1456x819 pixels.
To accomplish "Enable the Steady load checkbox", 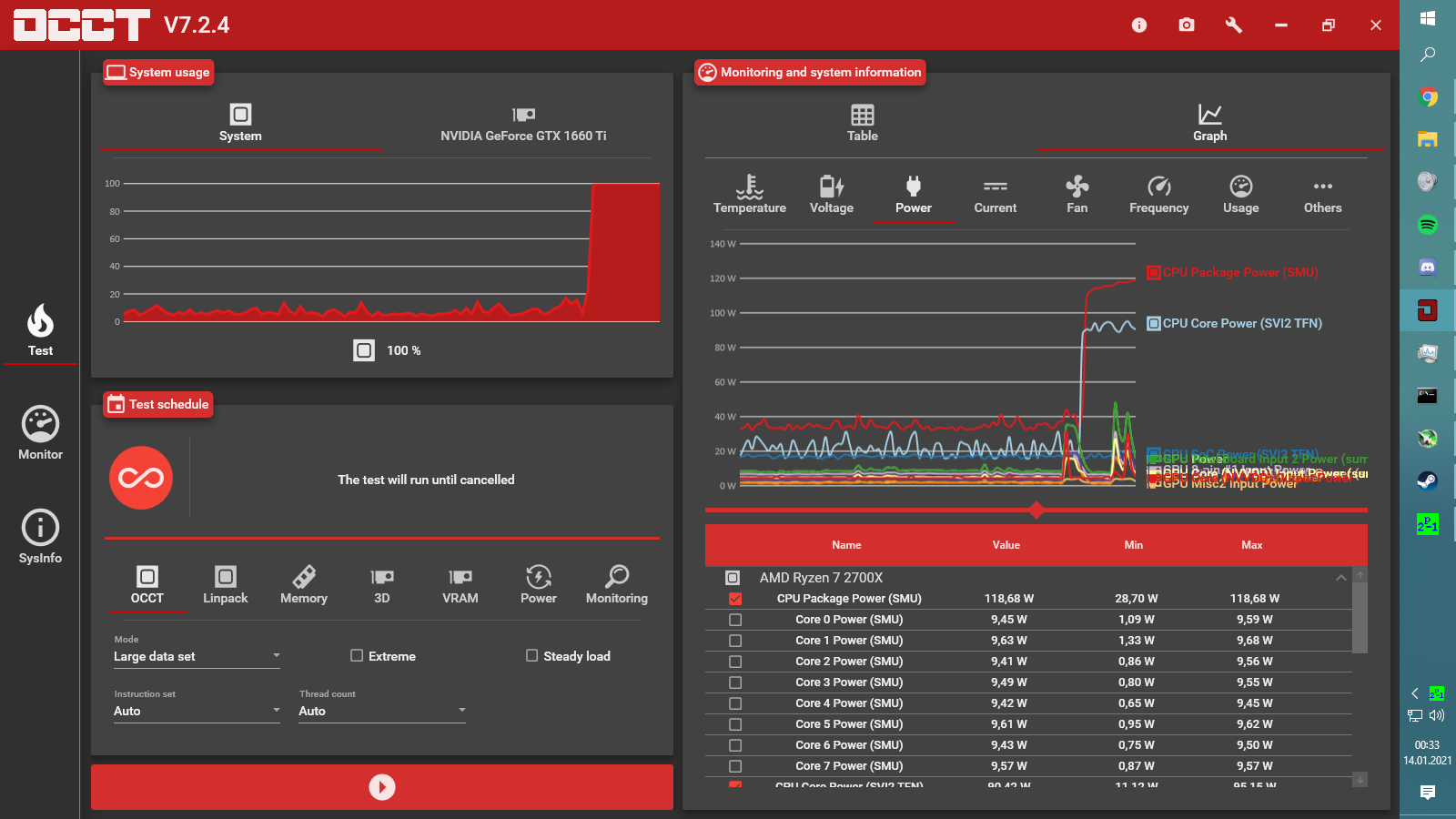I will [x=532, y=655].
